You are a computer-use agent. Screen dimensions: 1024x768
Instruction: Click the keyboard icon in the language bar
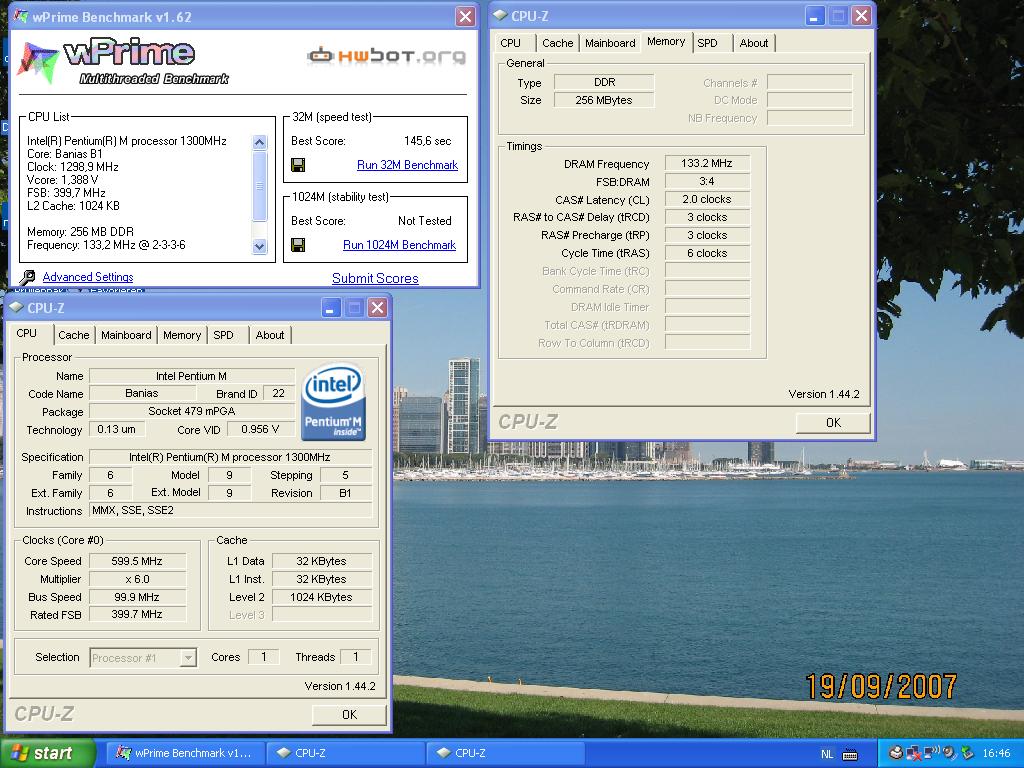coord(850,754)
